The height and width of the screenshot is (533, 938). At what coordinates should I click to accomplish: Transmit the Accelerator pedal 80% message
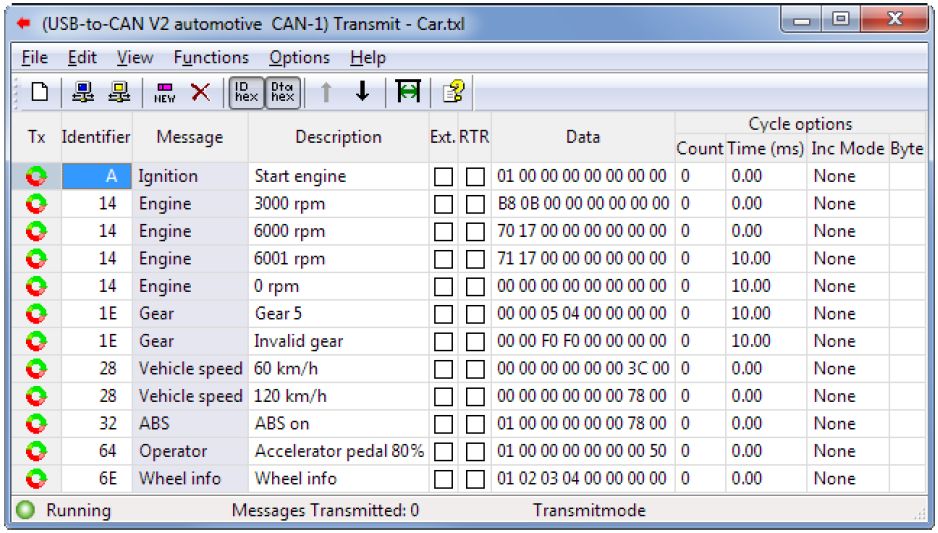[x=36, y=452]
